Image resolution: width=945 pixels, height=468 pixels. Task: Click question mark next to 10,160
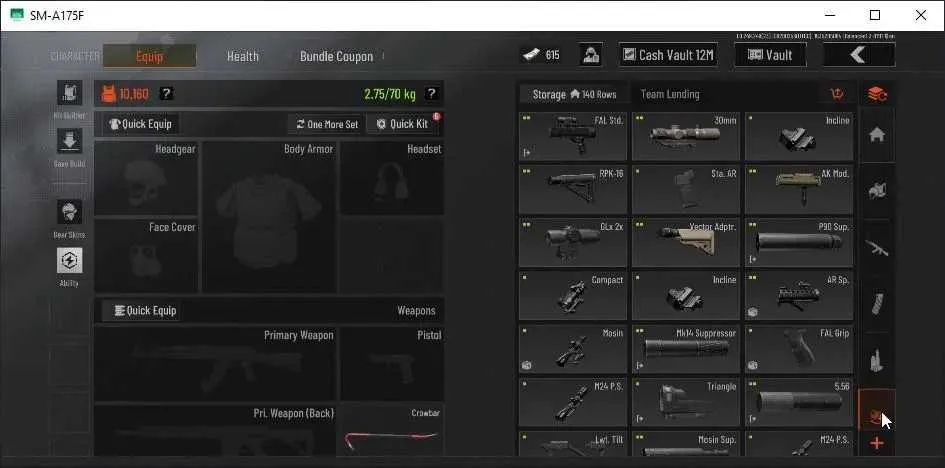coord(166,94)
